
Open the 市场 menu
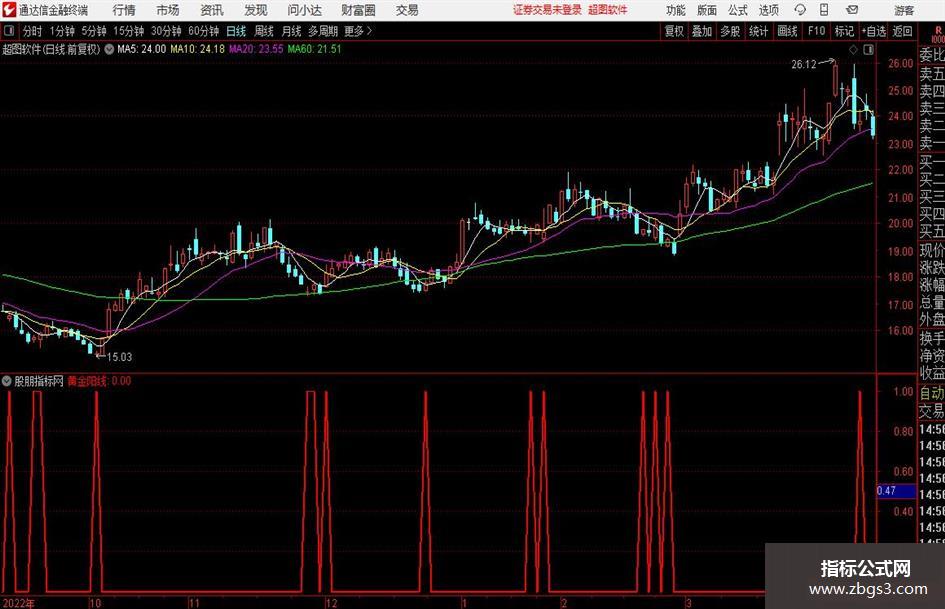[x=168, y=10]
